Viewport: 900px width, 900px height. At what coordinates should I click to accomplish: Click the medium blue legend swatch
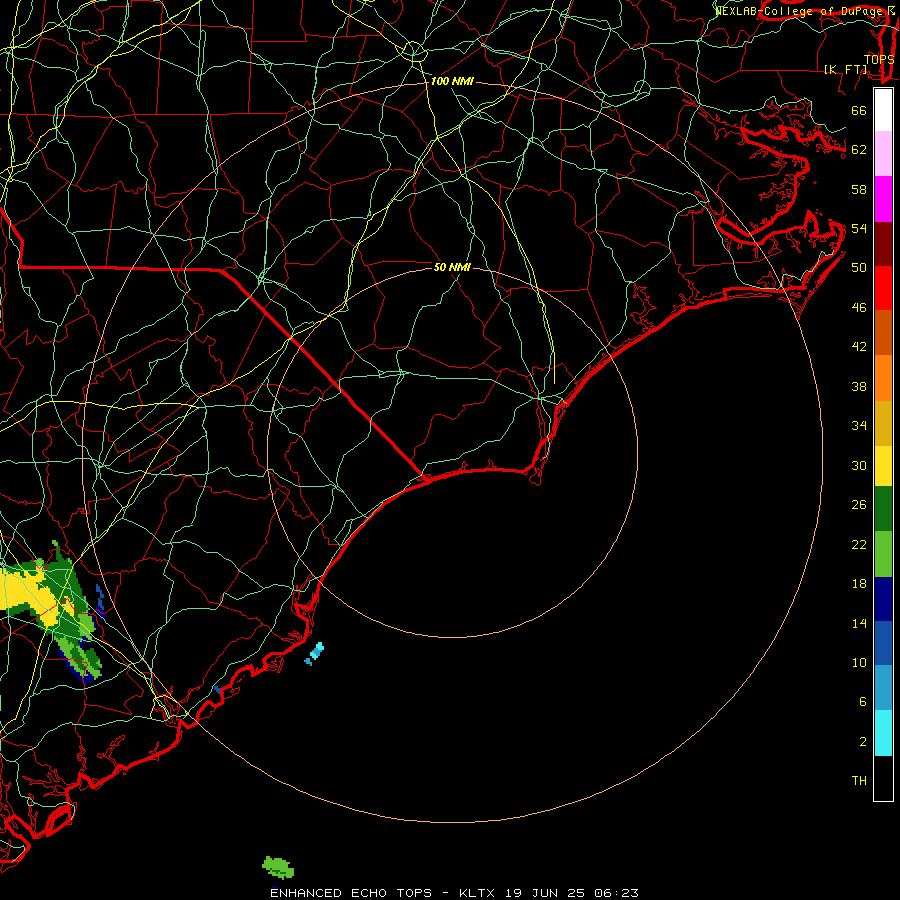(883, 643)
